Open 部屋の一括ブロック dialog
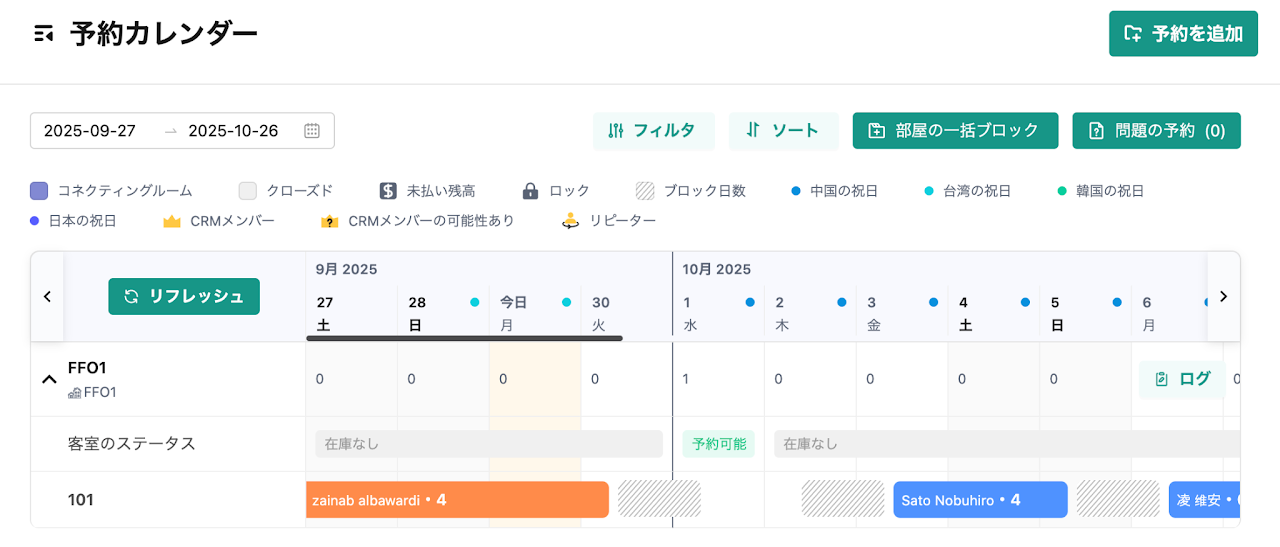The width and height of the screenshot is (1280, 547). click(955, 131)
